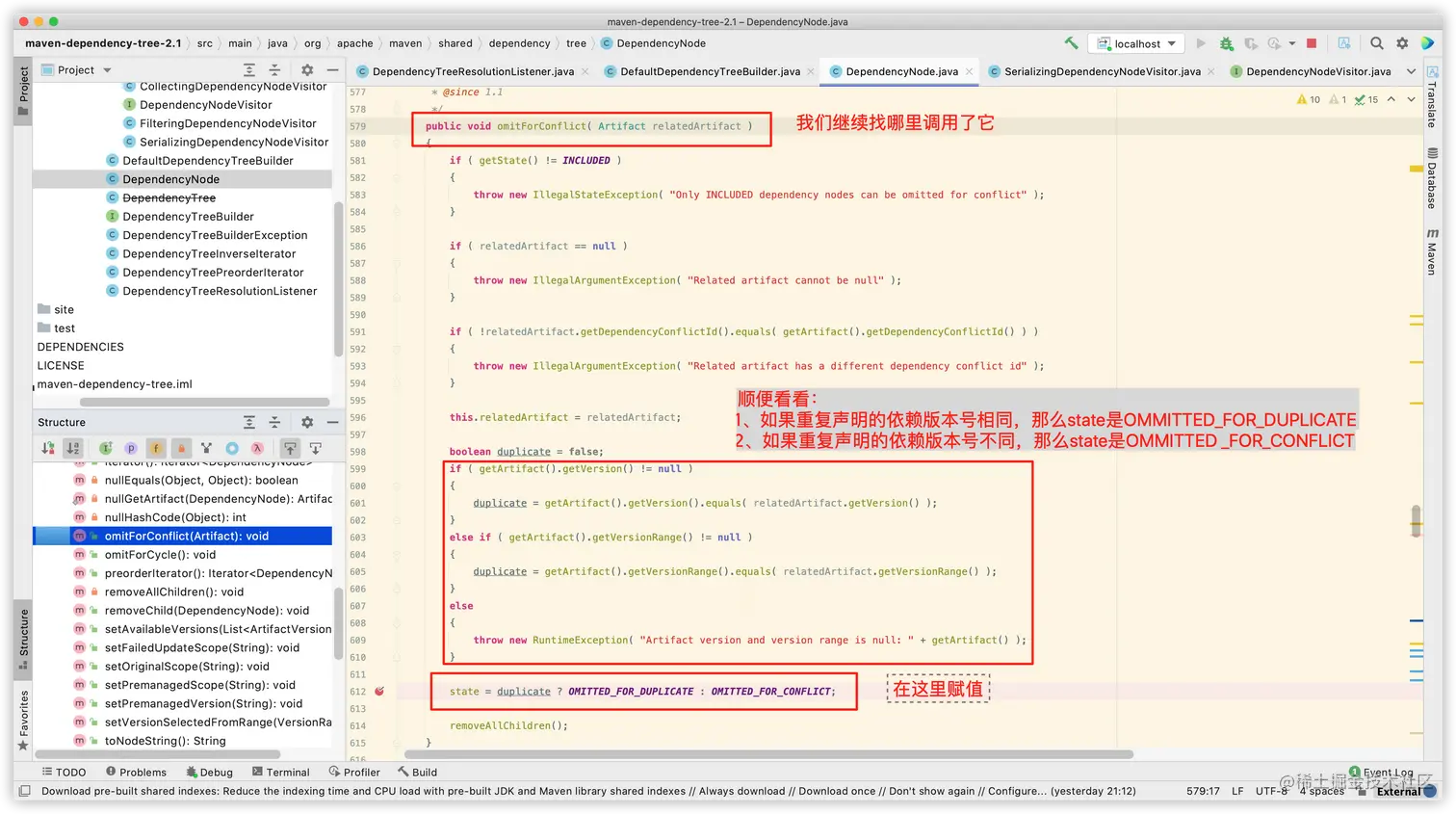Click Autoscroll from Source in Structure
This screenshot has width=1456, height=814.
click(x=315, y=448)
